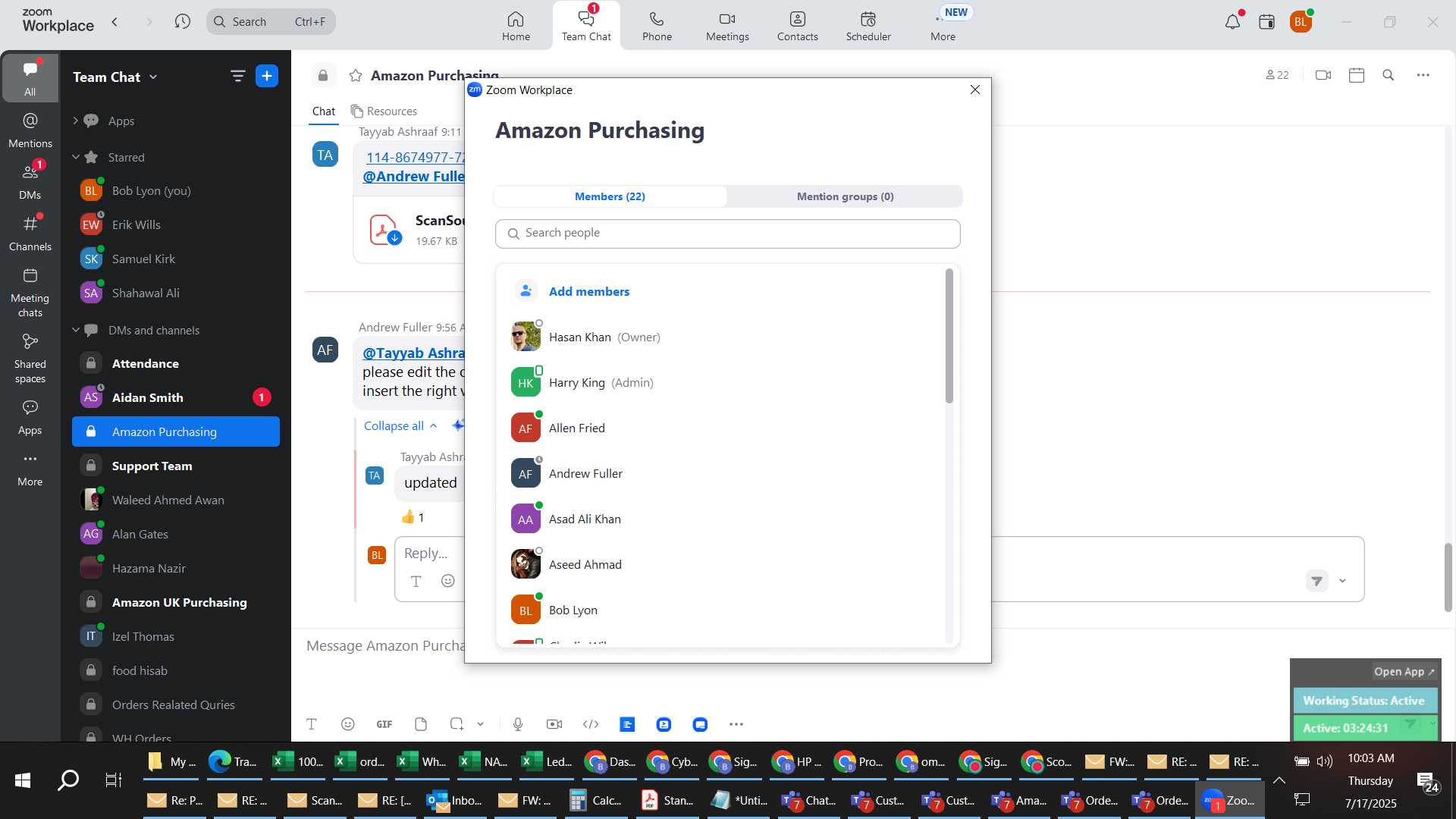Open the Home tab
Screen dimensions: 1456x819
click(516, 26)
